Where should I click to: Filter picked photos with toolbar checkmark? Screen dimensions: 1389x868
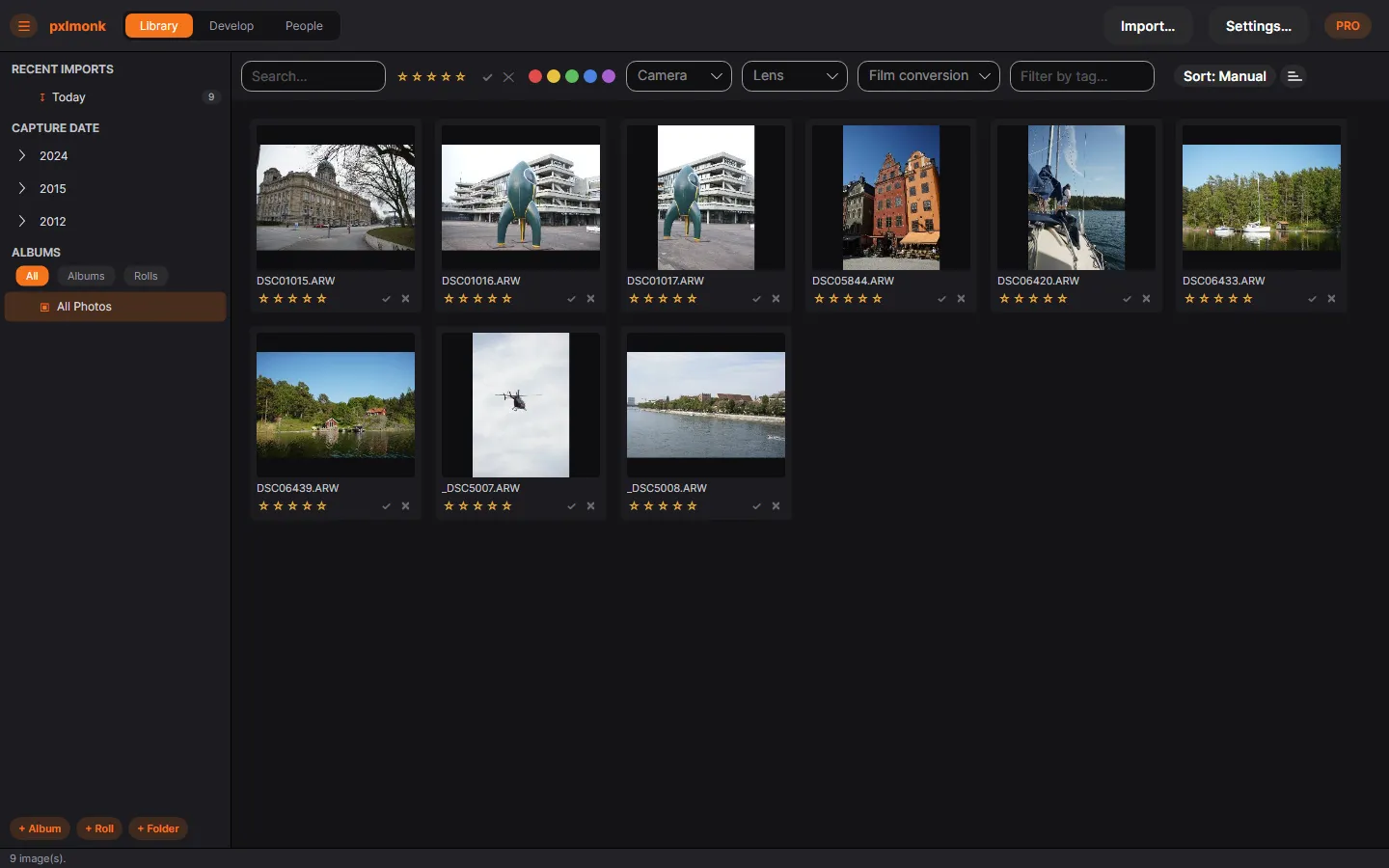[x=488, y=77]
